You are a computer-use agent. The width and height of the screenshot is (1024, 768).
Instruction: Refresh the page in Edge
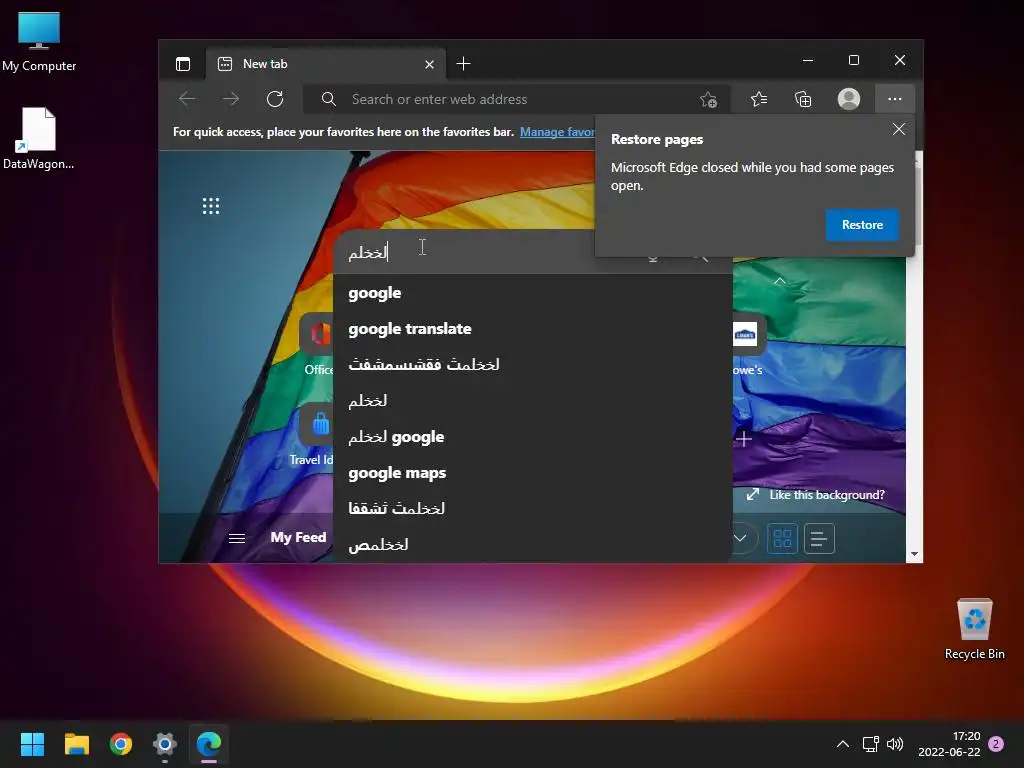[275, 99]
